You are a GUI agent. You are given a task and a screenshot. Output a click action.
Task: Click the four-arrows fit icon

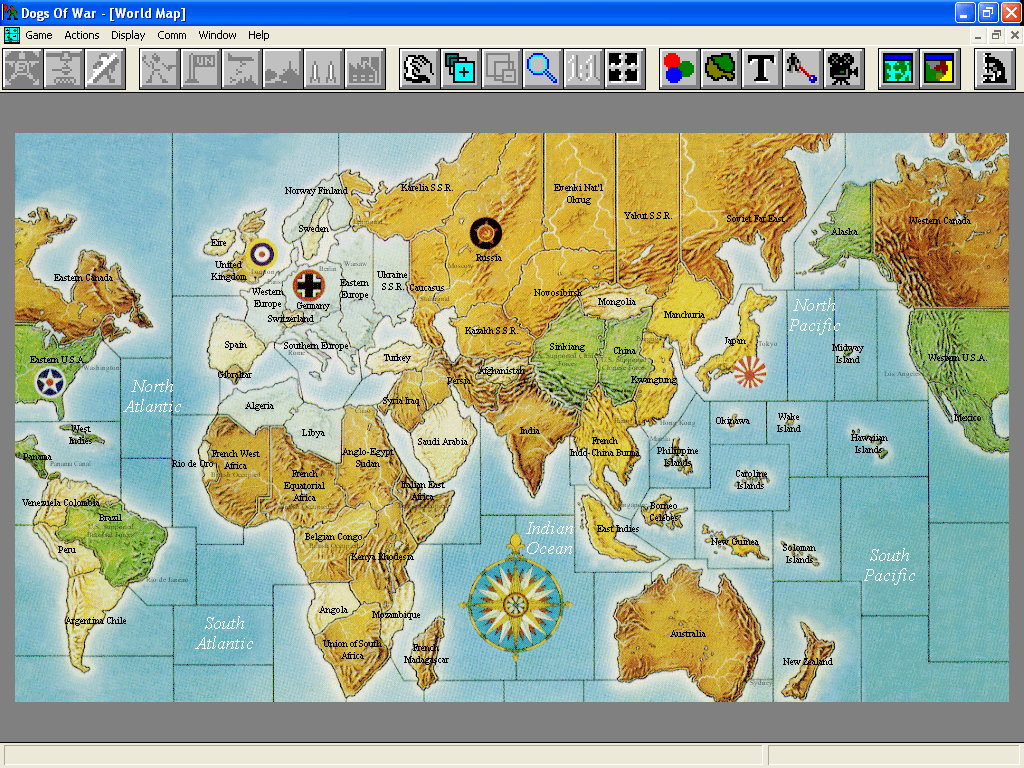coord(624,69)
